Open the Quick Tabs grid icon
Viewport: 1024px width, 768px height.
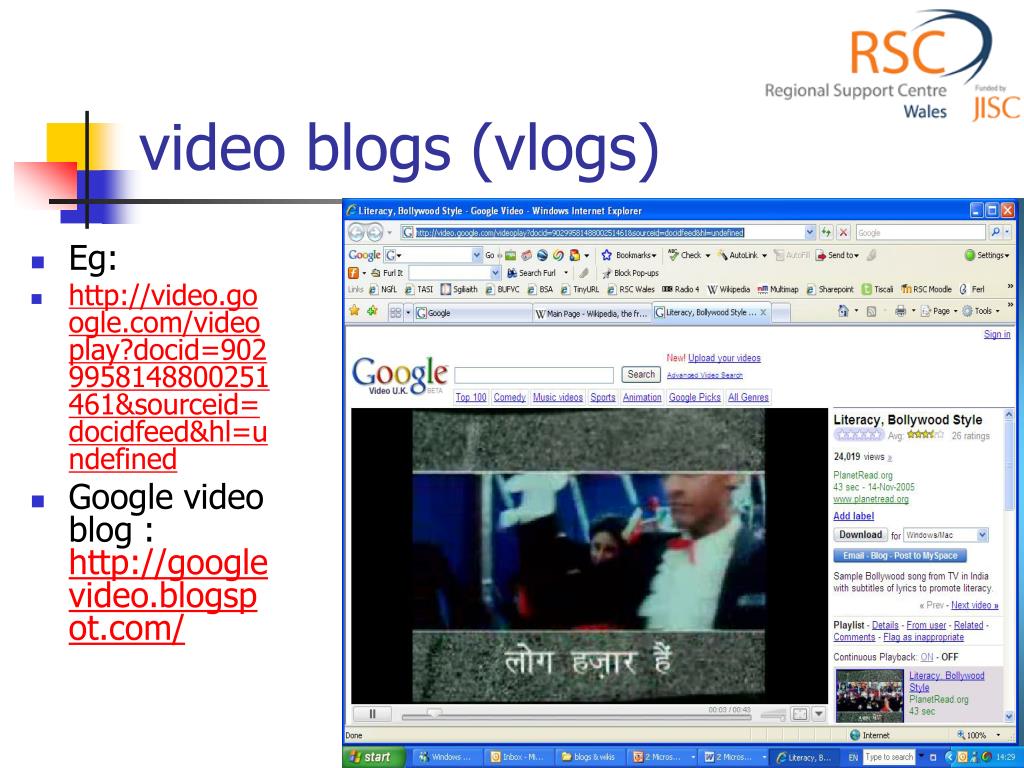(x=396, y=313)
